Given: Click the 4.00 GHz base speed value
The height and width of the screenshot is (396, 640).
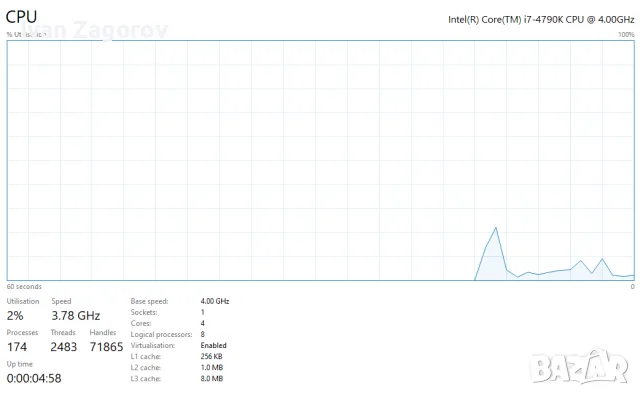Looking at the screenshot, I should (x=215, y=301).
